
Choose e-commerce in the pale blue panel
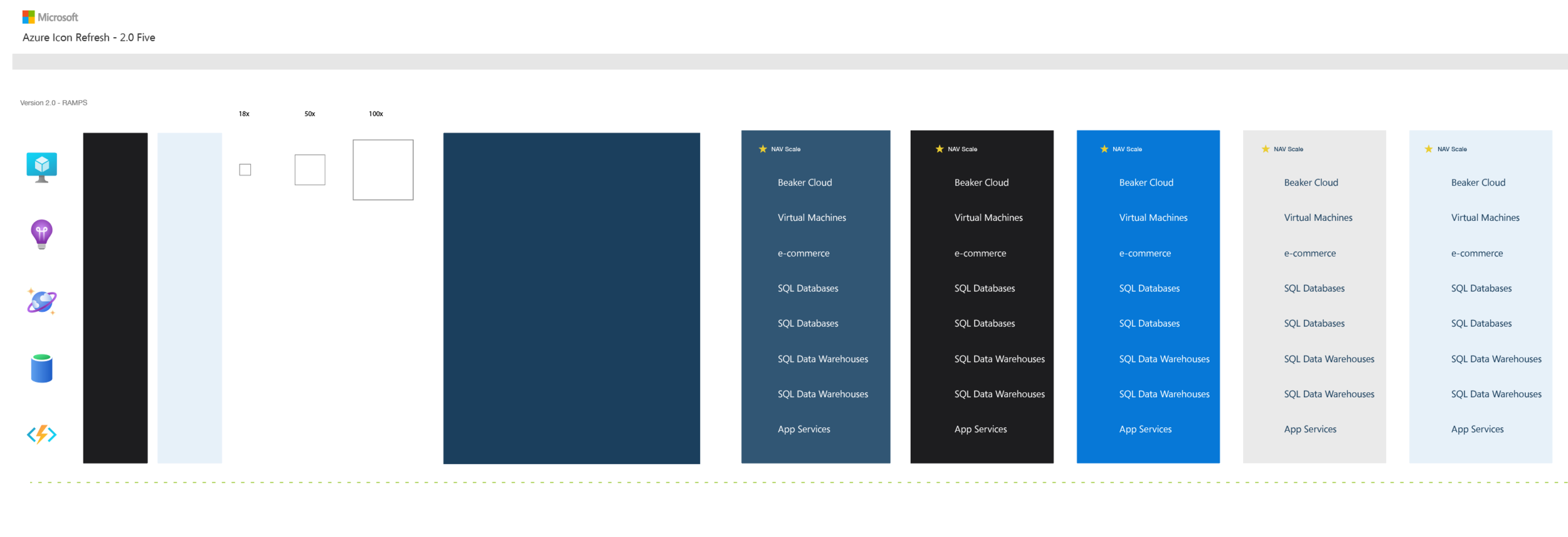tap(1477, 253)
